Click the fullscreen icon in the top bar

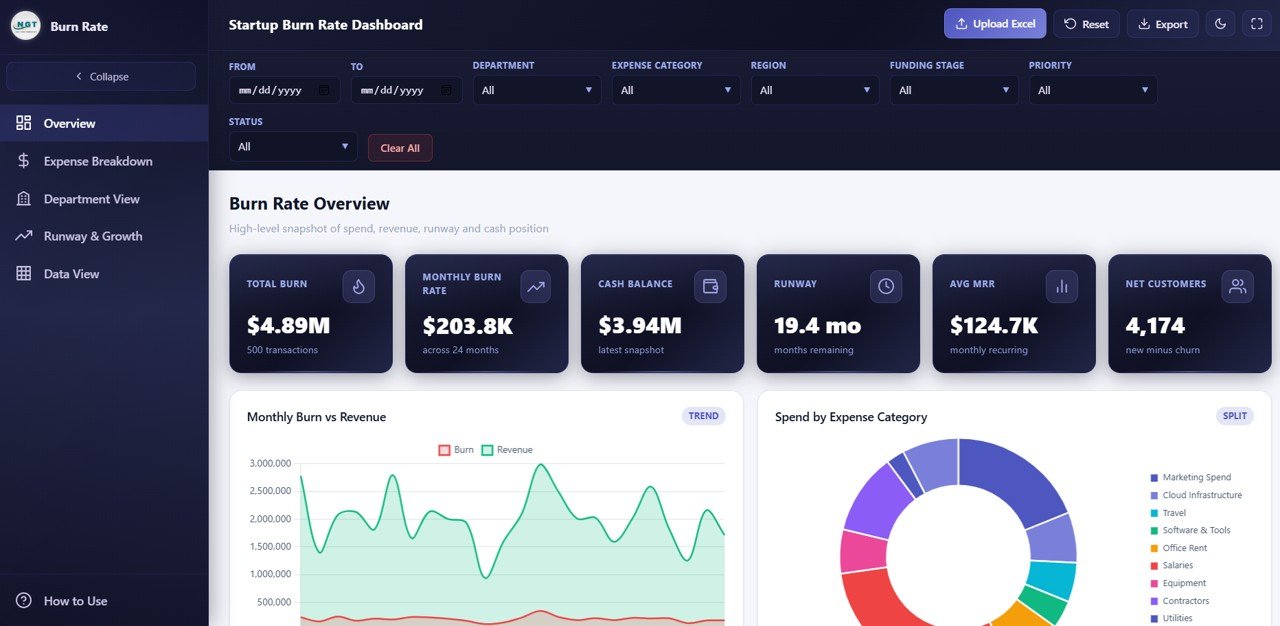(1256, 23)
